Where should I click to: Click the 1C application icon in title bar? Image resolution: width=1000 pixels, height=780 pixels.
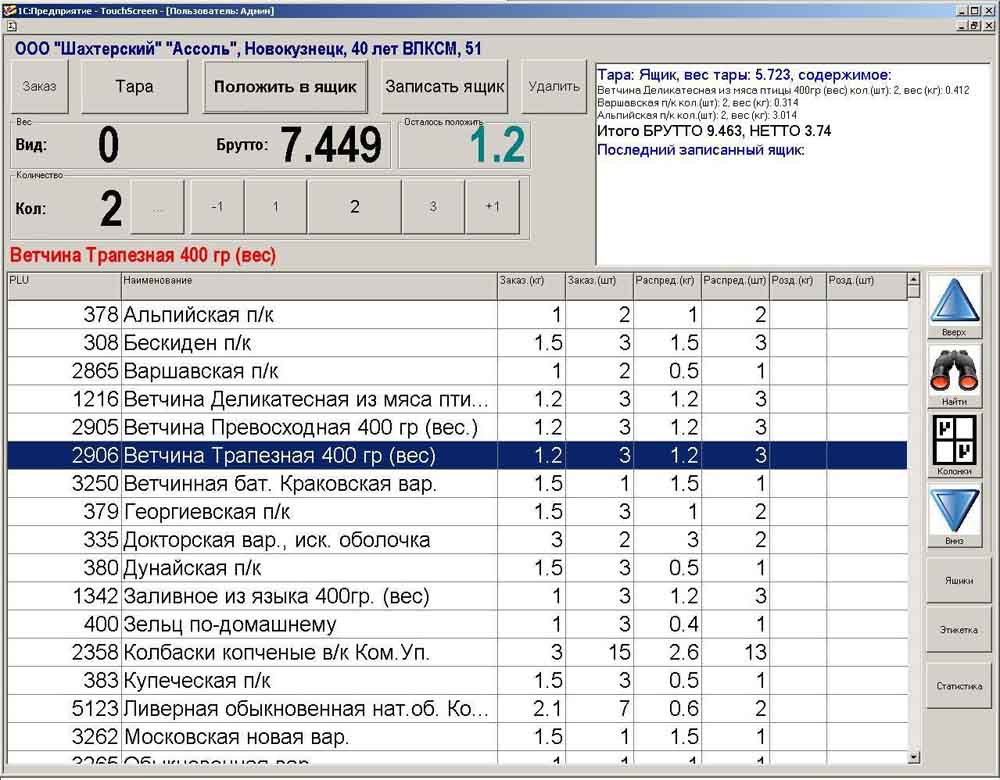[x=9, y=10]
